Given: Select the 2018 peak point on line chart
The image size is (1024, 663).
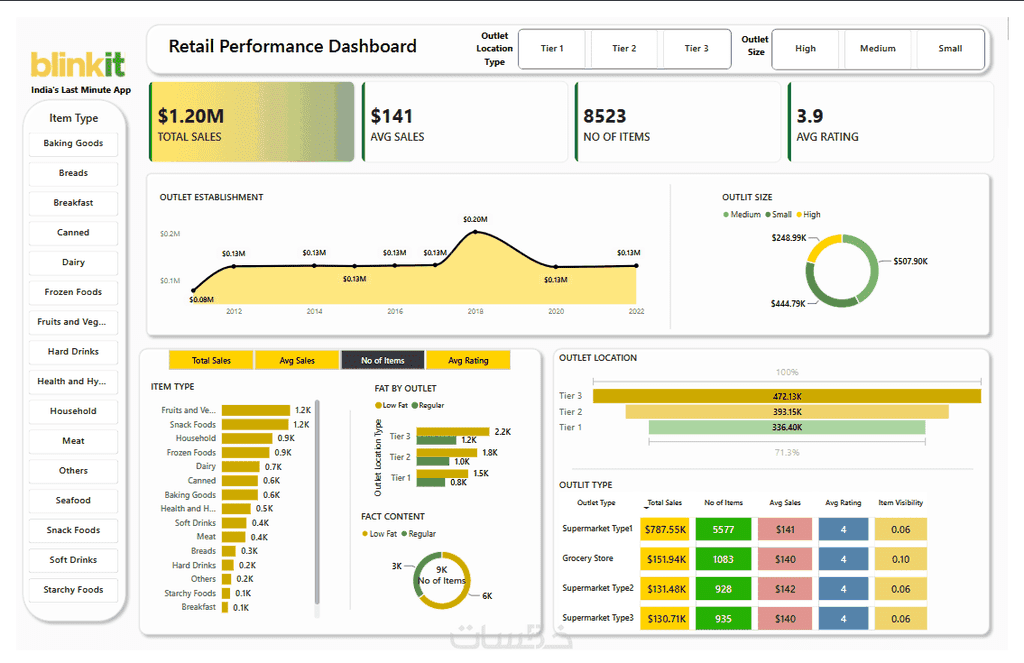Looking at the screenshot, I should [475, 231].
